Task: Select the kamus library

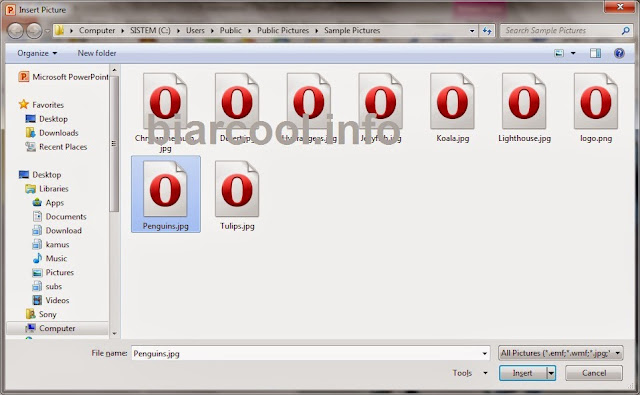Action: pos(51,244)
